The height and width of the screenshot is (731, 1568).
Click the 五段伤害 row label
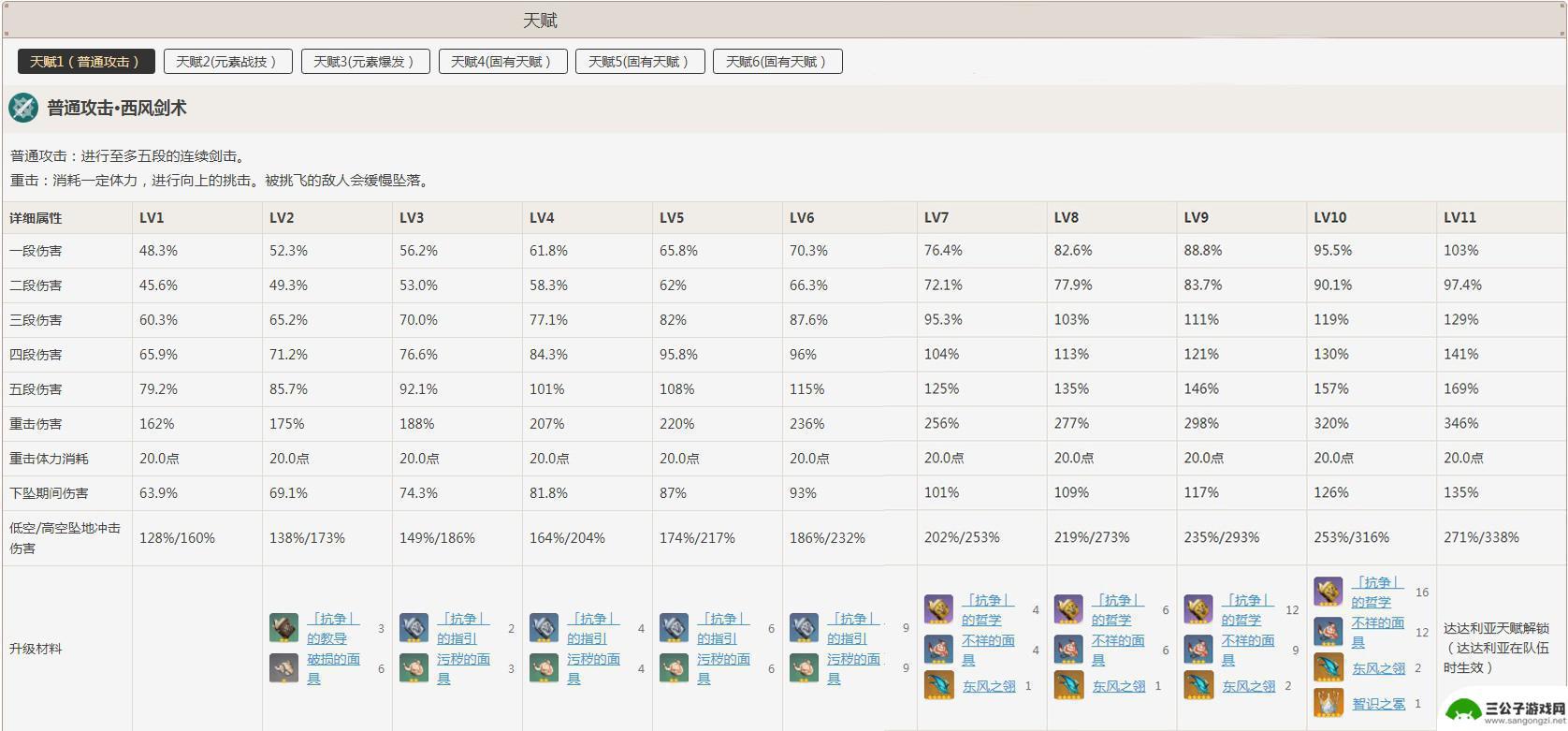tap(36, 389)
